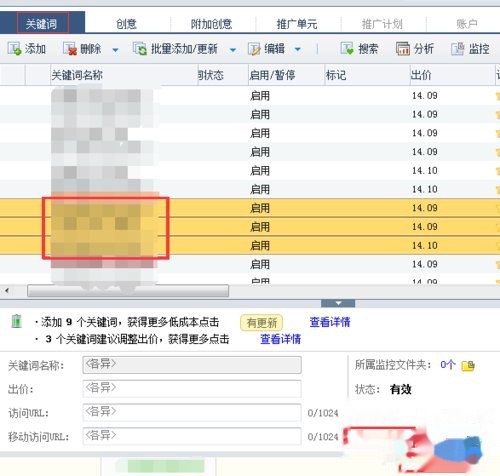Click 查看详情 link beside 有更新

pos(330,322)
